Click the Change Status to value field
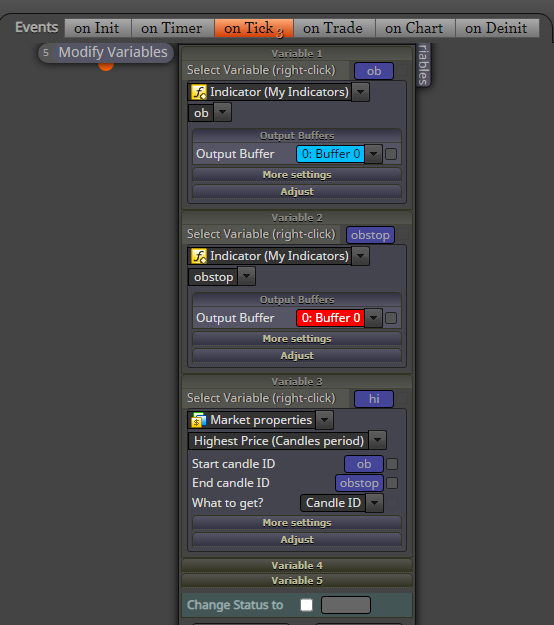 (x=346, y=605)
